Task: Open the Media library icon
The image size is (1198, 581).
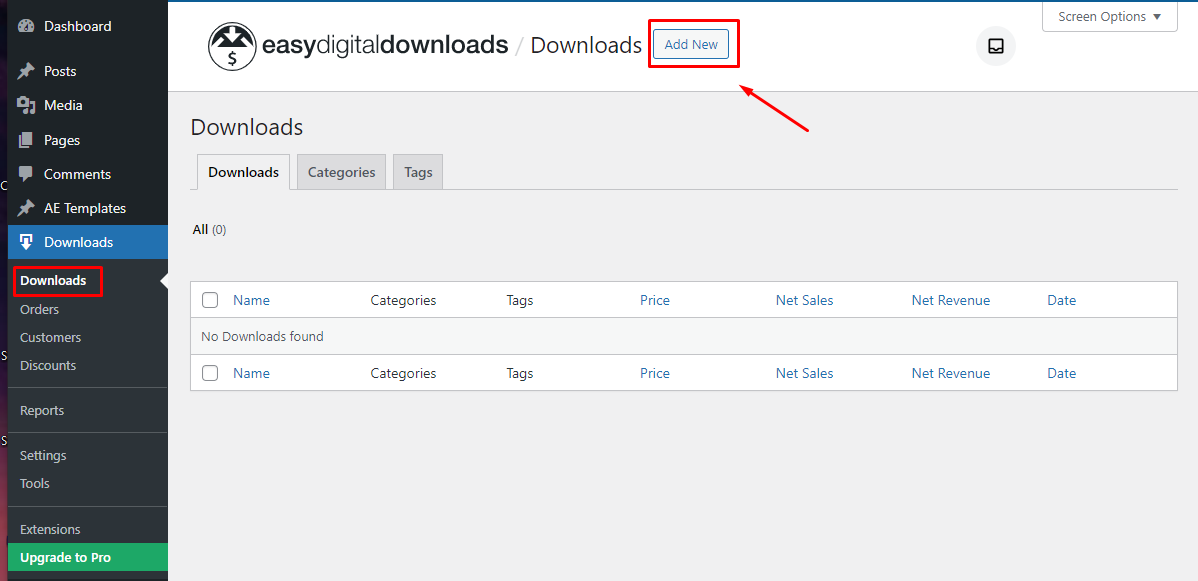Action: point(27,105)
